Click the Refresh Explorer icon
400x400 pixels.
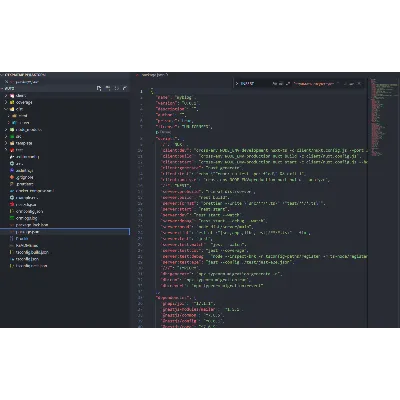coord(116,88)
